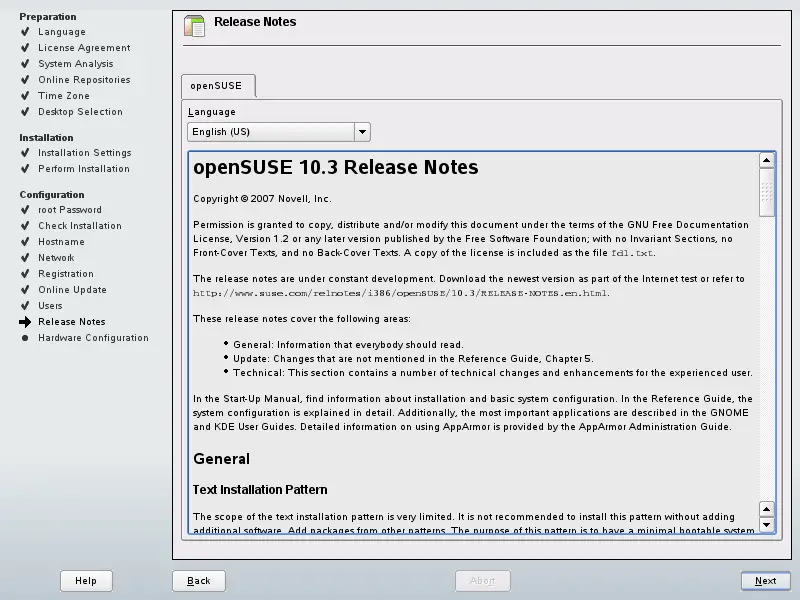
Task: Select the Online Update step
Action: [72, 290]
